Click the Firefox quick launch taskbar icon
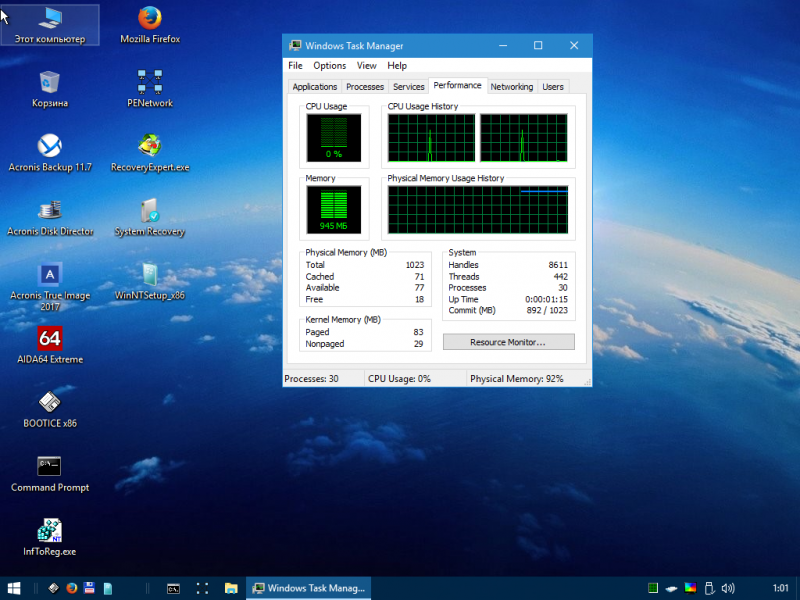This screenshot has width=800, height=600. [71, 588]
